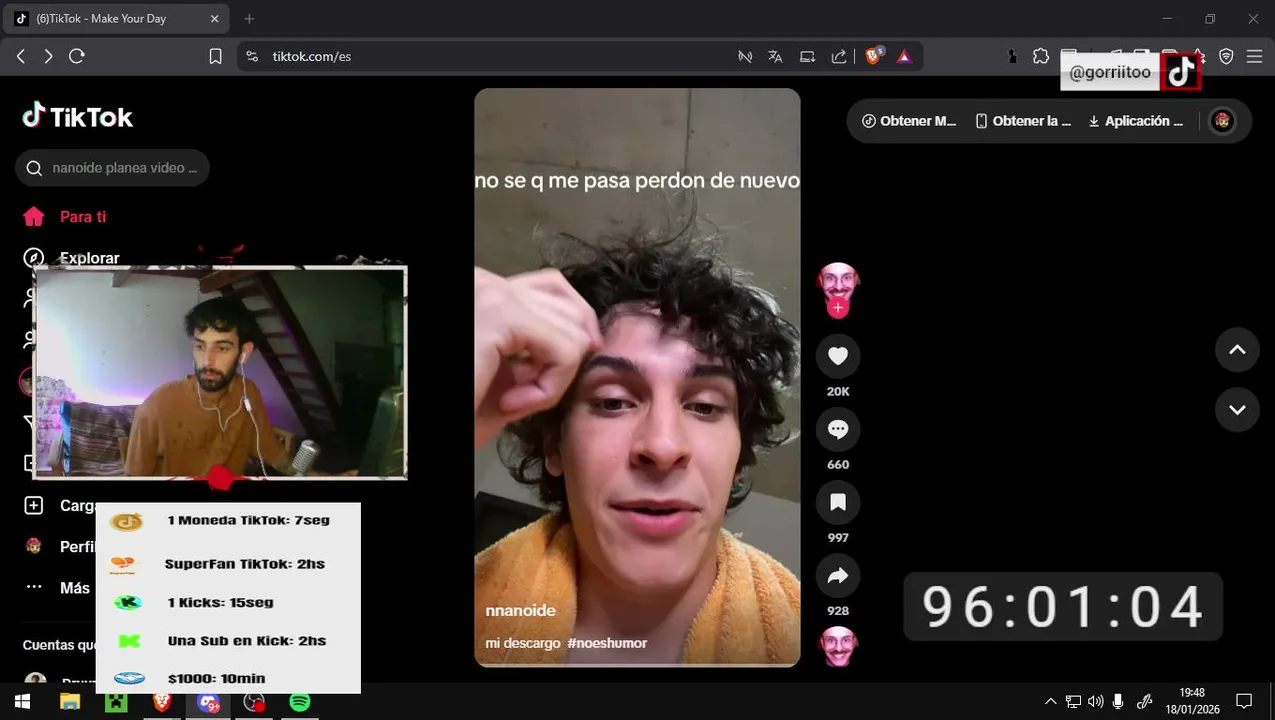Click the TikTok logo at top left
The width and height of the screenshot is (1275, 720).
pos(78,117)
